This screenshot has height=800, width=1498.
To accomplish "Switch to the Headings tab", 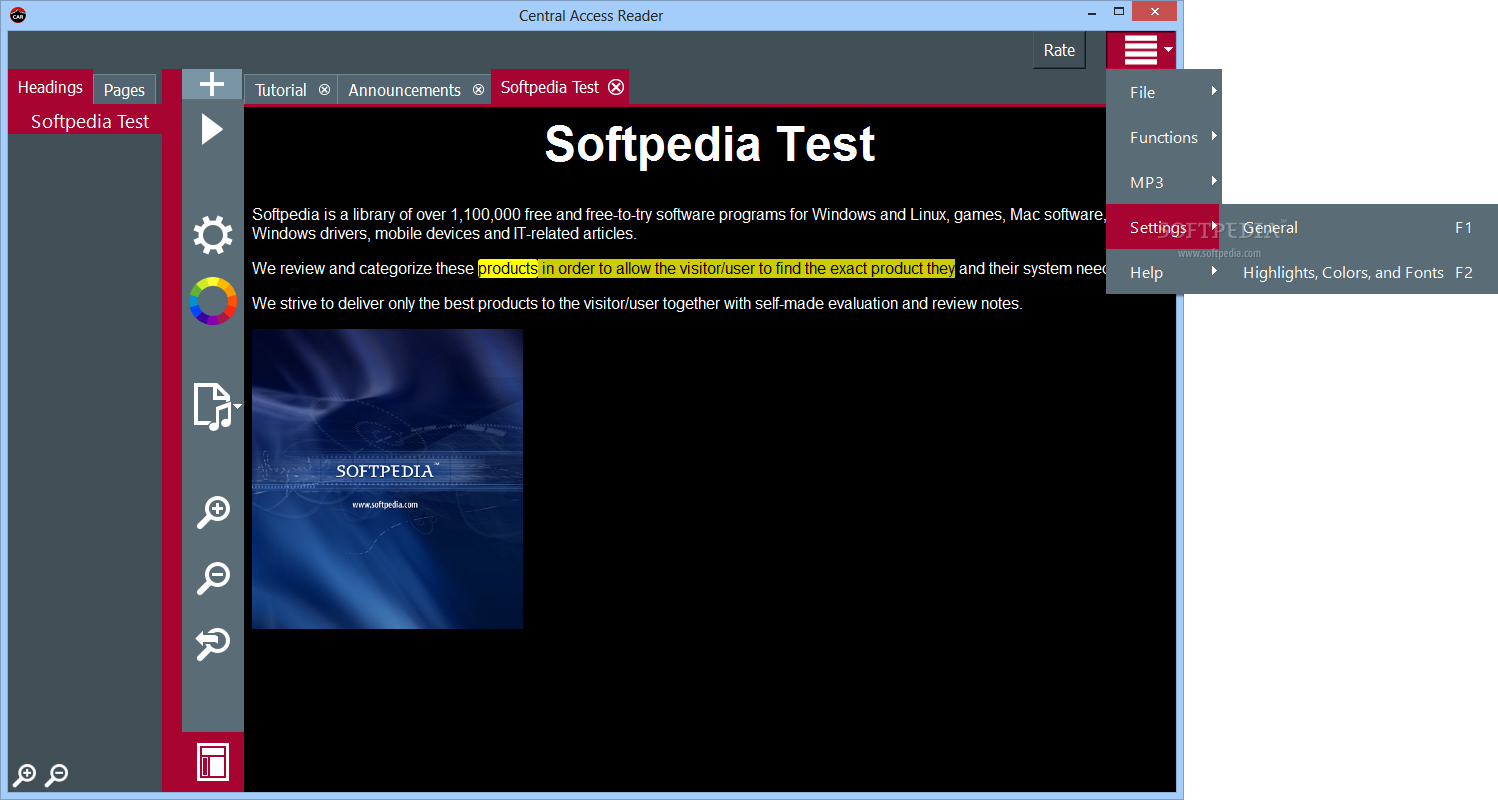I will (x=50, y=87).
